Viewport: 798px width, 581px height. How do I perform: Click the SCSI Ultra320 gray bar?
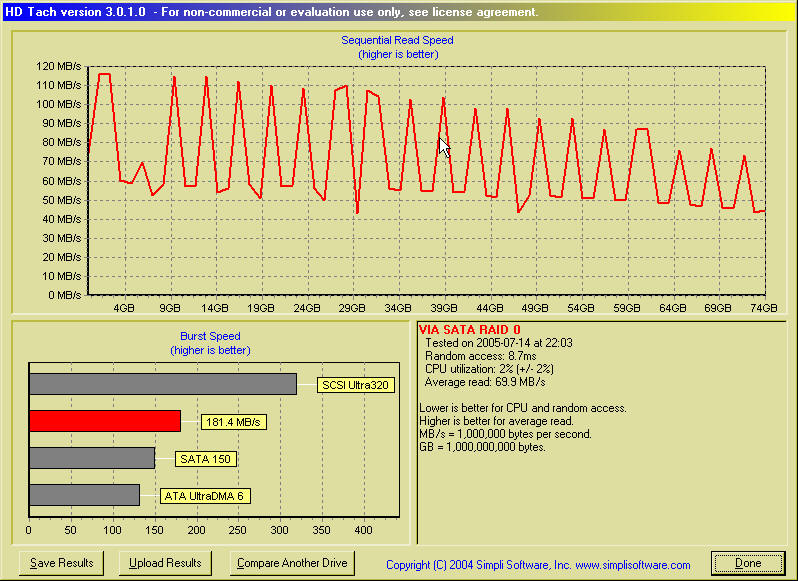(163, 384)
